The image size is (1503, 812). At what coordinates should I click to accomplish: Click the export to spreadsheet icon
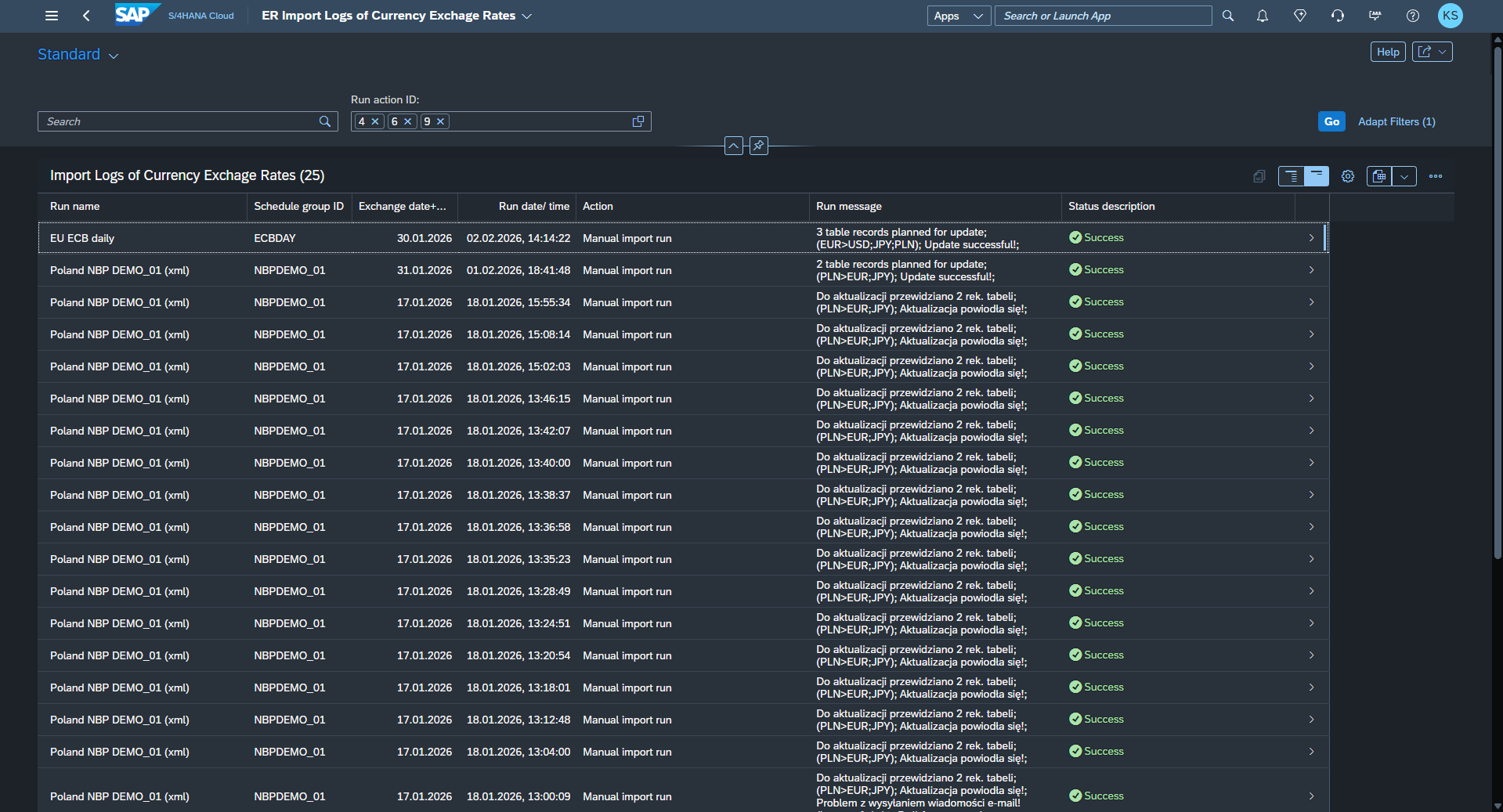point(1379,176)
